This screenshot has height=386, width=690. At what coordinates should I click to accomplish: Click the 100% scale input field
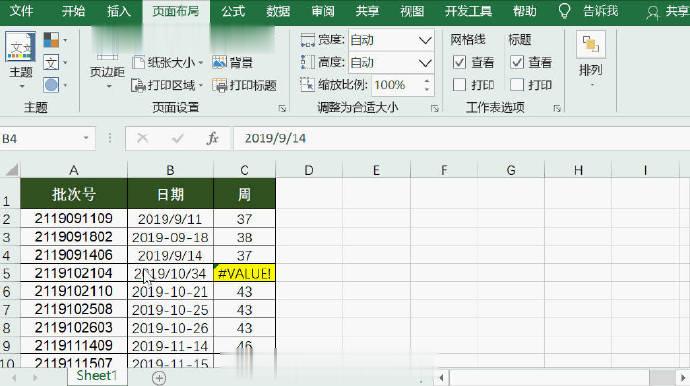[x=396, y=85]
